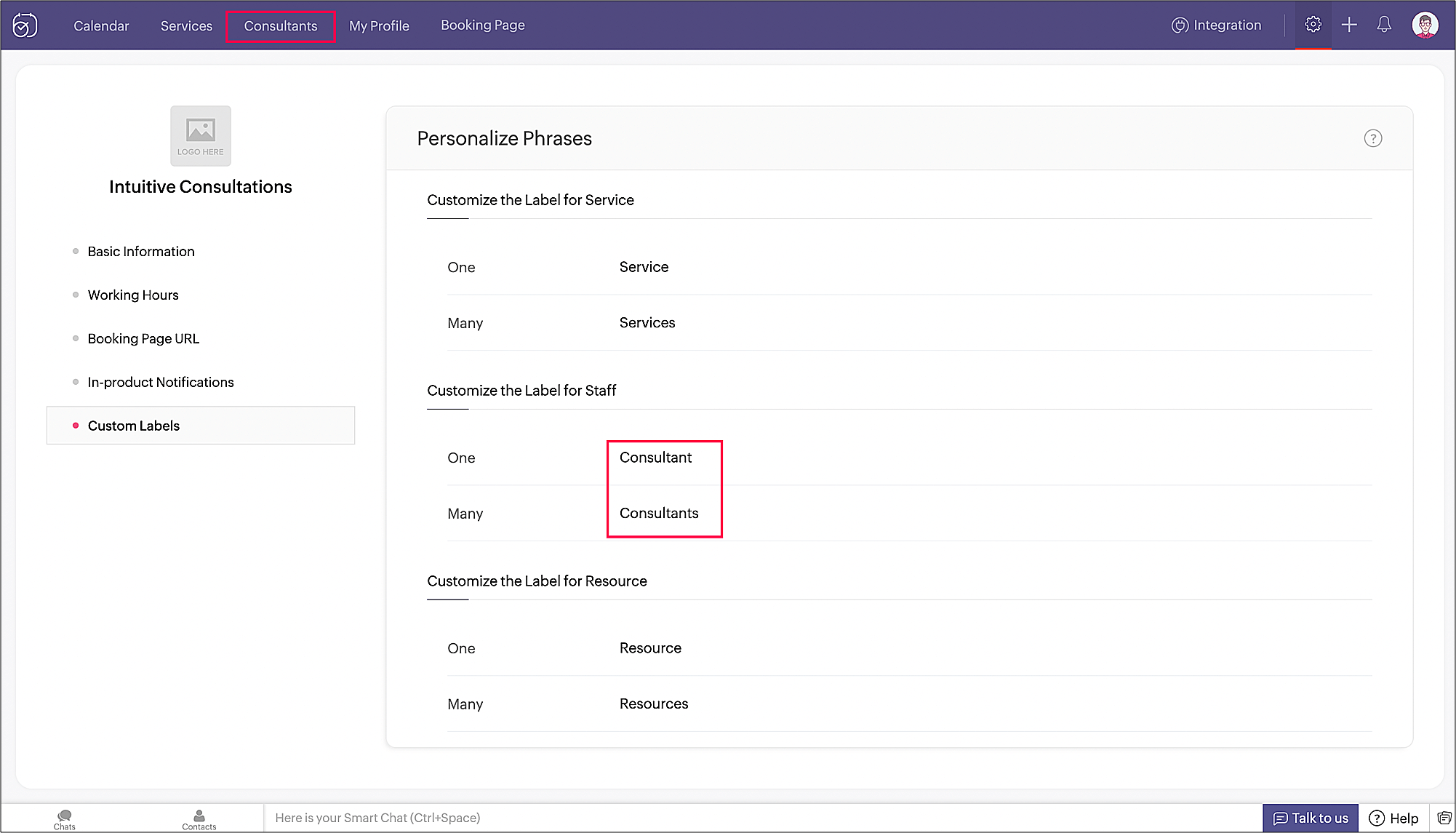Edit the plural Services label value

pos(647,322)
